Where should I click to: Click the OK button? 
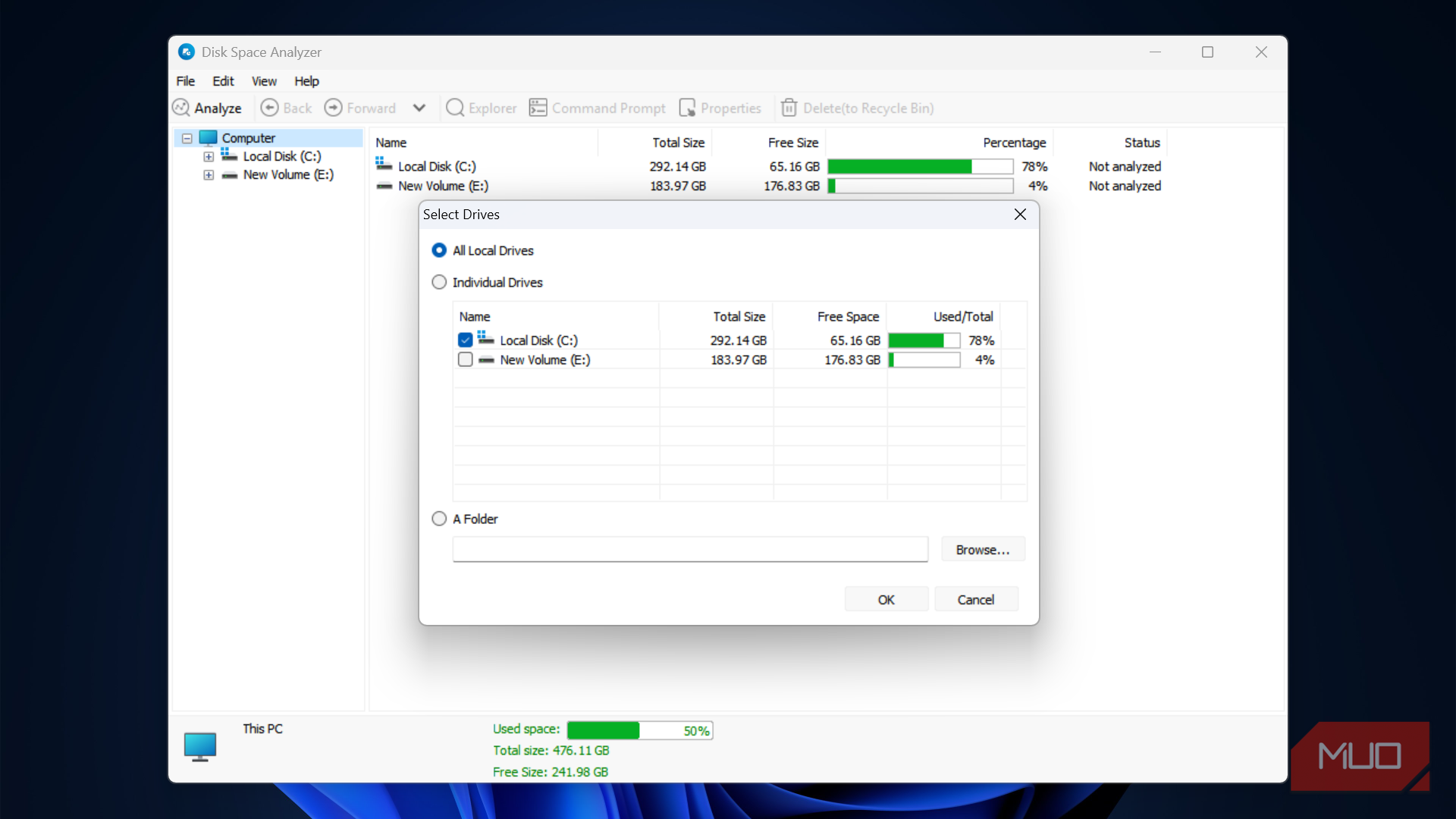(886, 599)
